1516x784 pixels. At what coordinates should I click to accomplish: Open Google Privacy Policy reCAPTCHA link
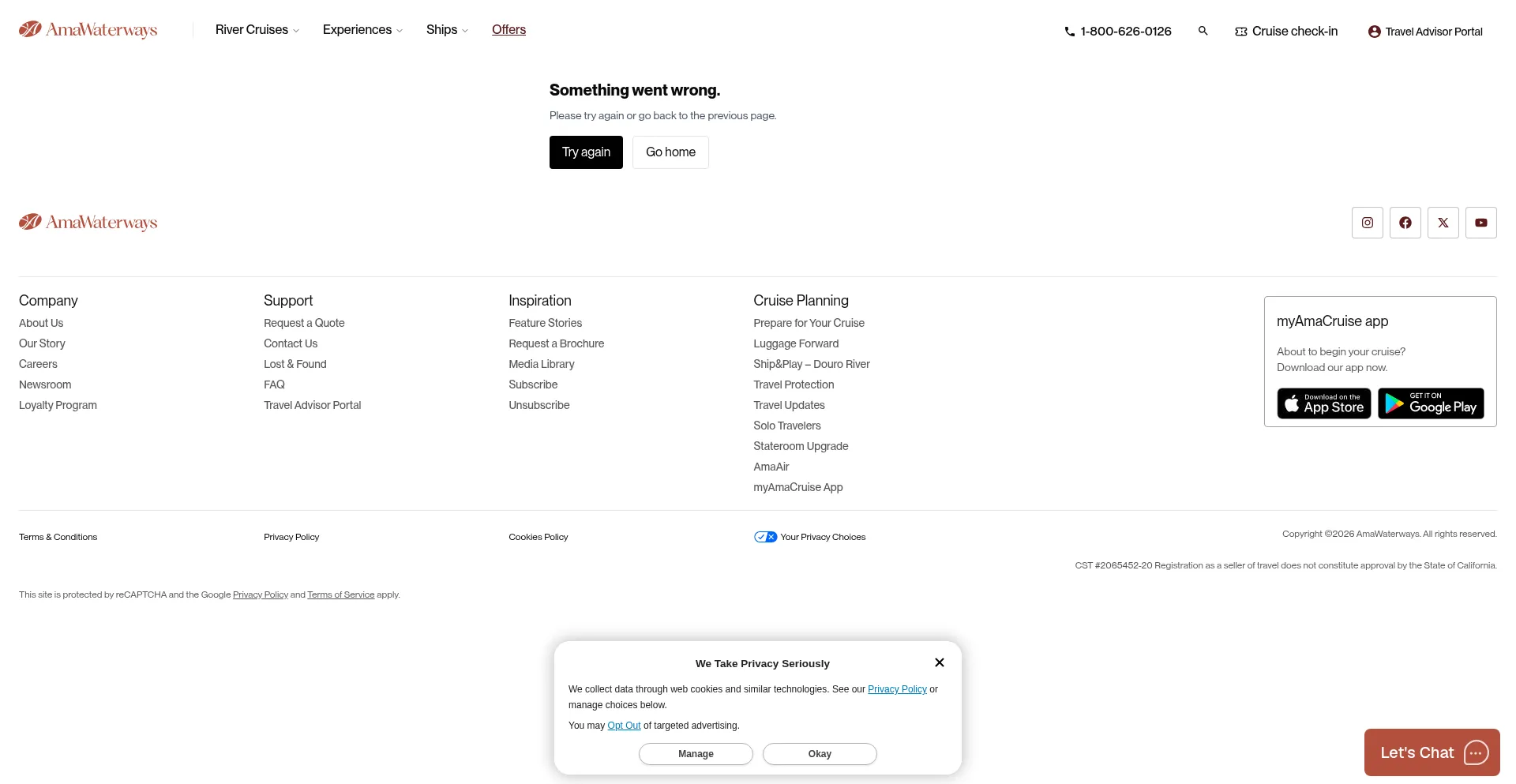[261, 595]
